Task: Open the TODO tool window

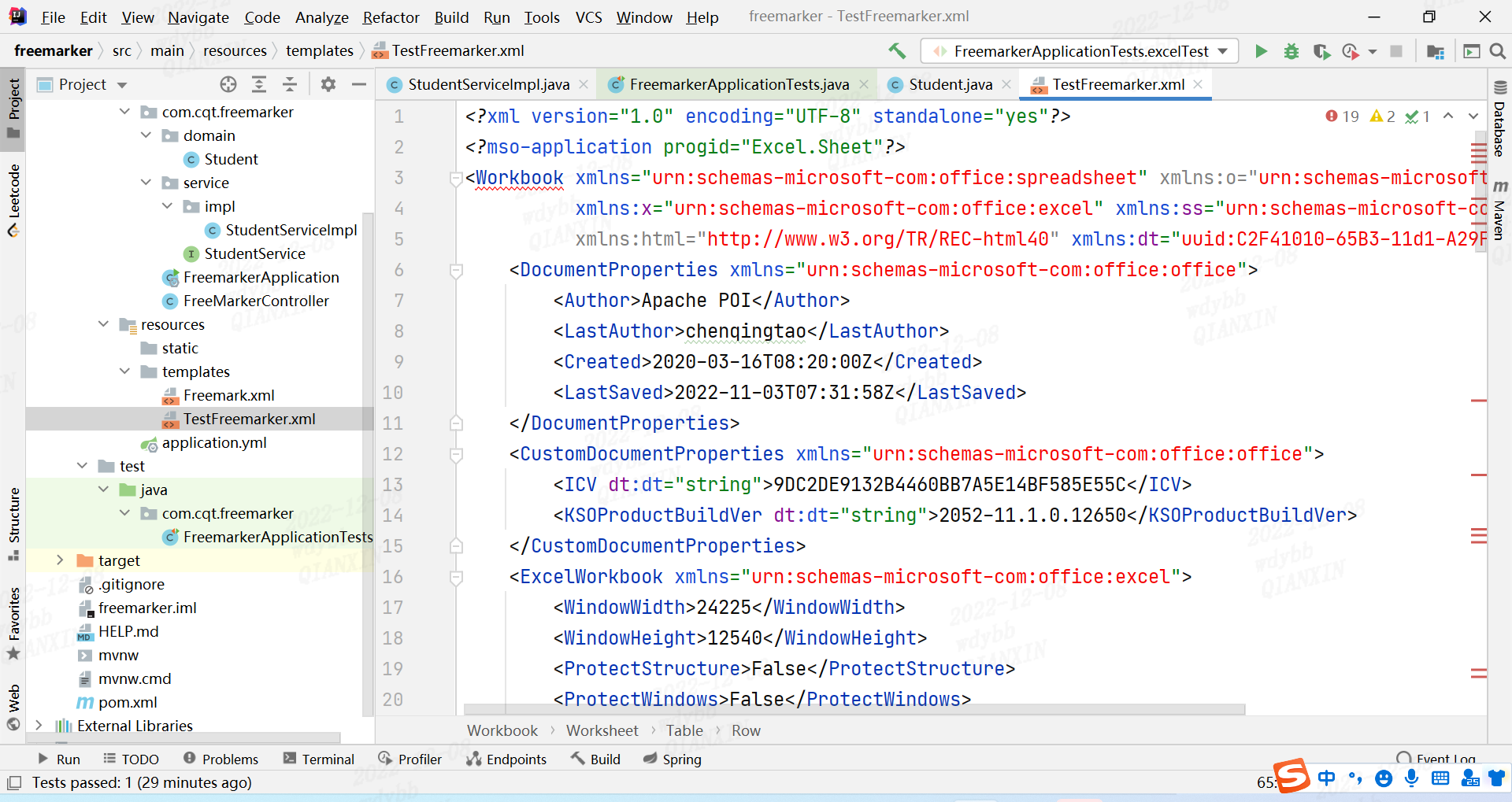Action: click(x=131, y=759)
